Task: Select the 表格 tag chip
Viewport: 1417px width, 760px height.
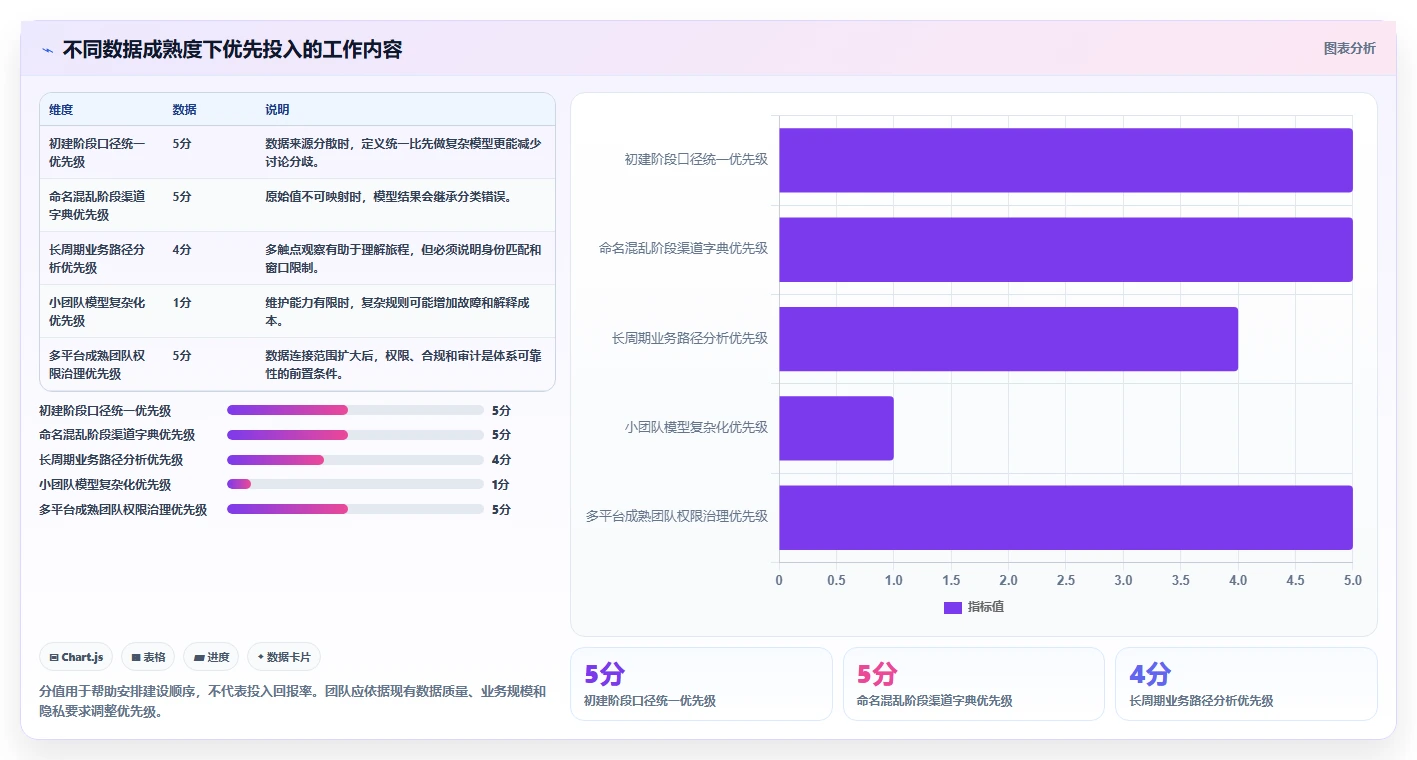Action: (x=148, y=657)
